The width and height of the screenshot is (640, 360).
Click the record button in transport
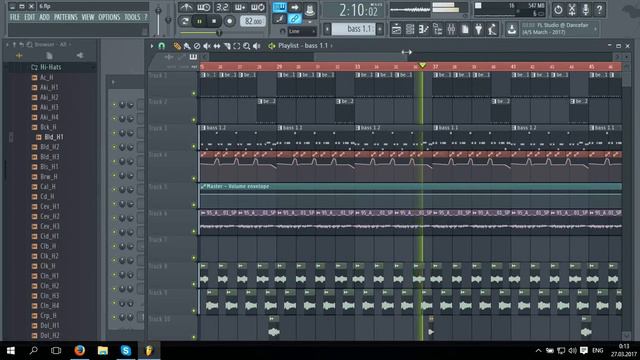[229, 21]
